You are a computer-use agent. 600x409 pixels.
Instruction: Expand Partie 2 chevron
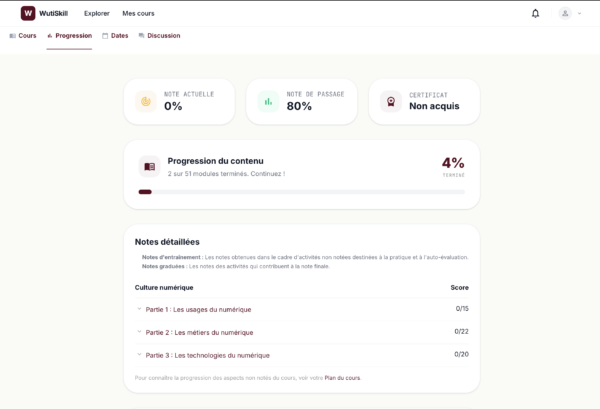click(139, 332)
